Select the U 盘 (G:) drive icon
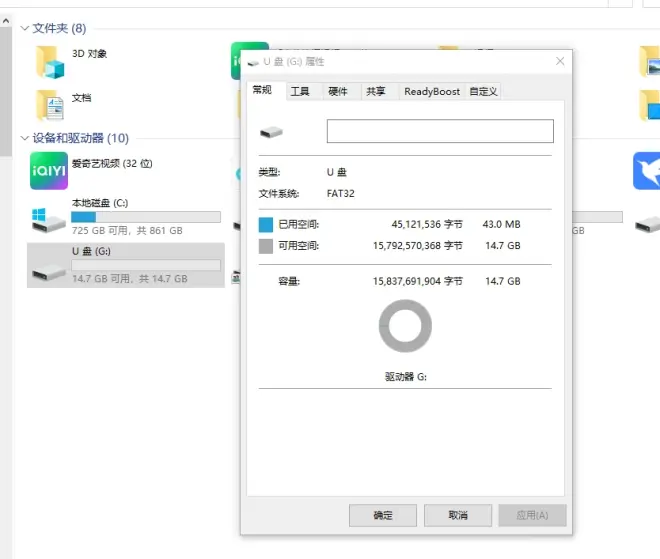 48,264
